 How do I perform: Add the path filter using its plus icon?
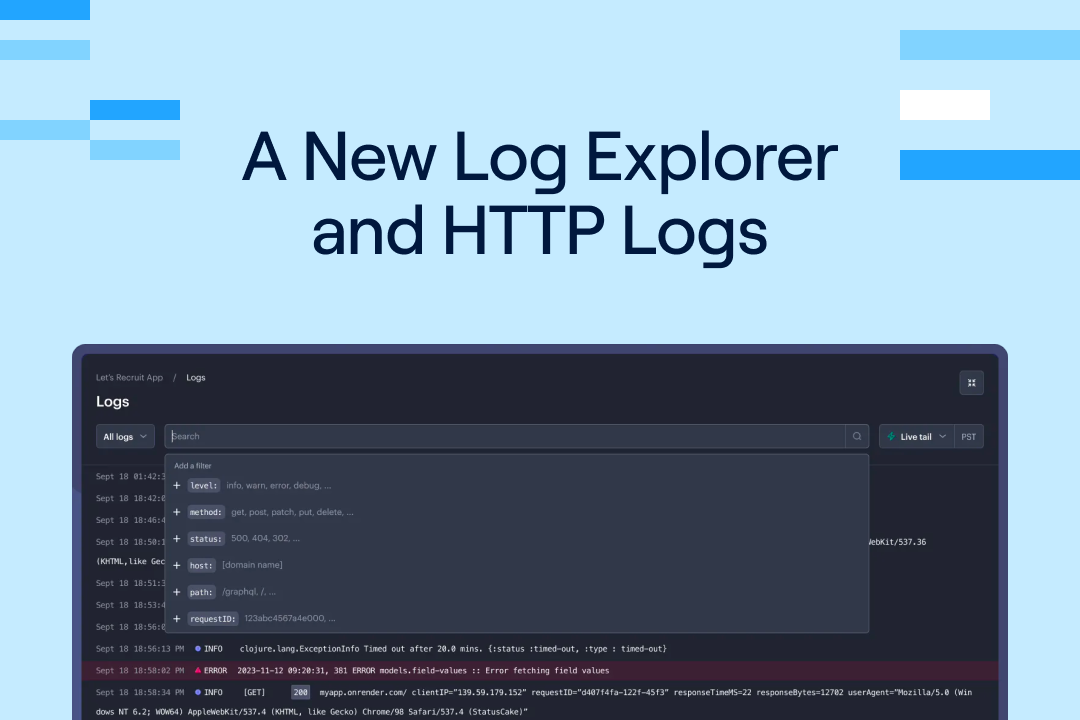click(176, 592)
